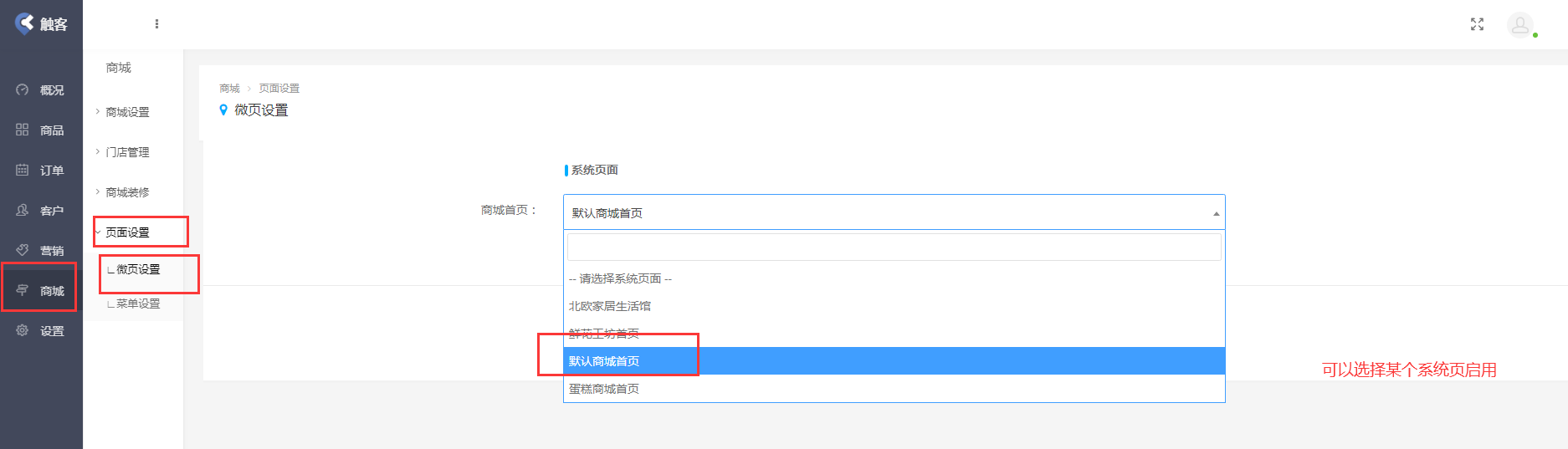This screenshot has height=449, width=1568.
Task: Open the 商品 products grid icon
Action: pos(23,130)
